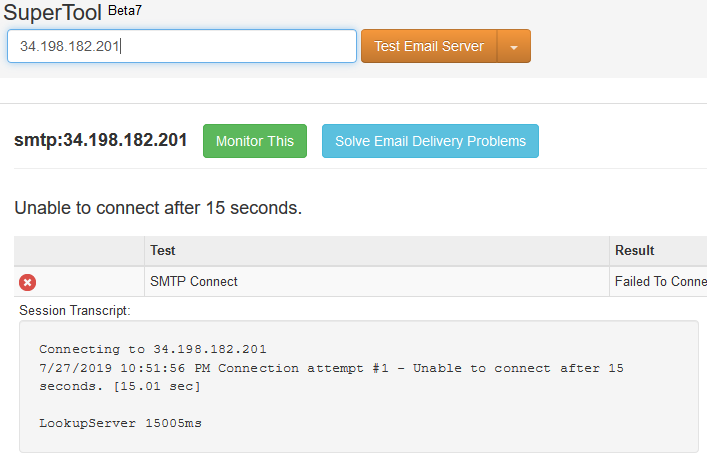The width and height of the screenshot is (707, 460).
Task: Click the '[15.01 sec]' text in transcript
Action: pos(157,386)
